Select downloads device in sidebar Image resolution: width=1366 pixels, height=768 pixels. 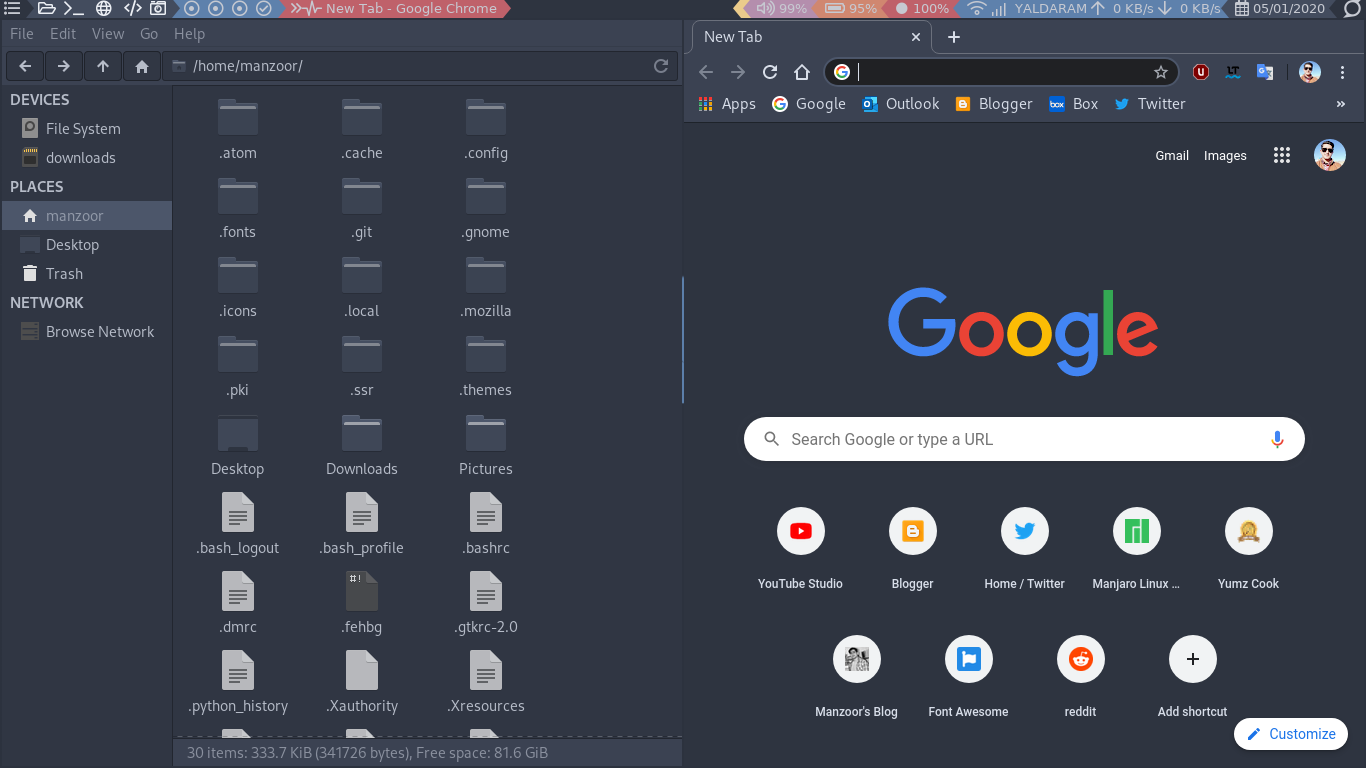[x=86, y=158]
